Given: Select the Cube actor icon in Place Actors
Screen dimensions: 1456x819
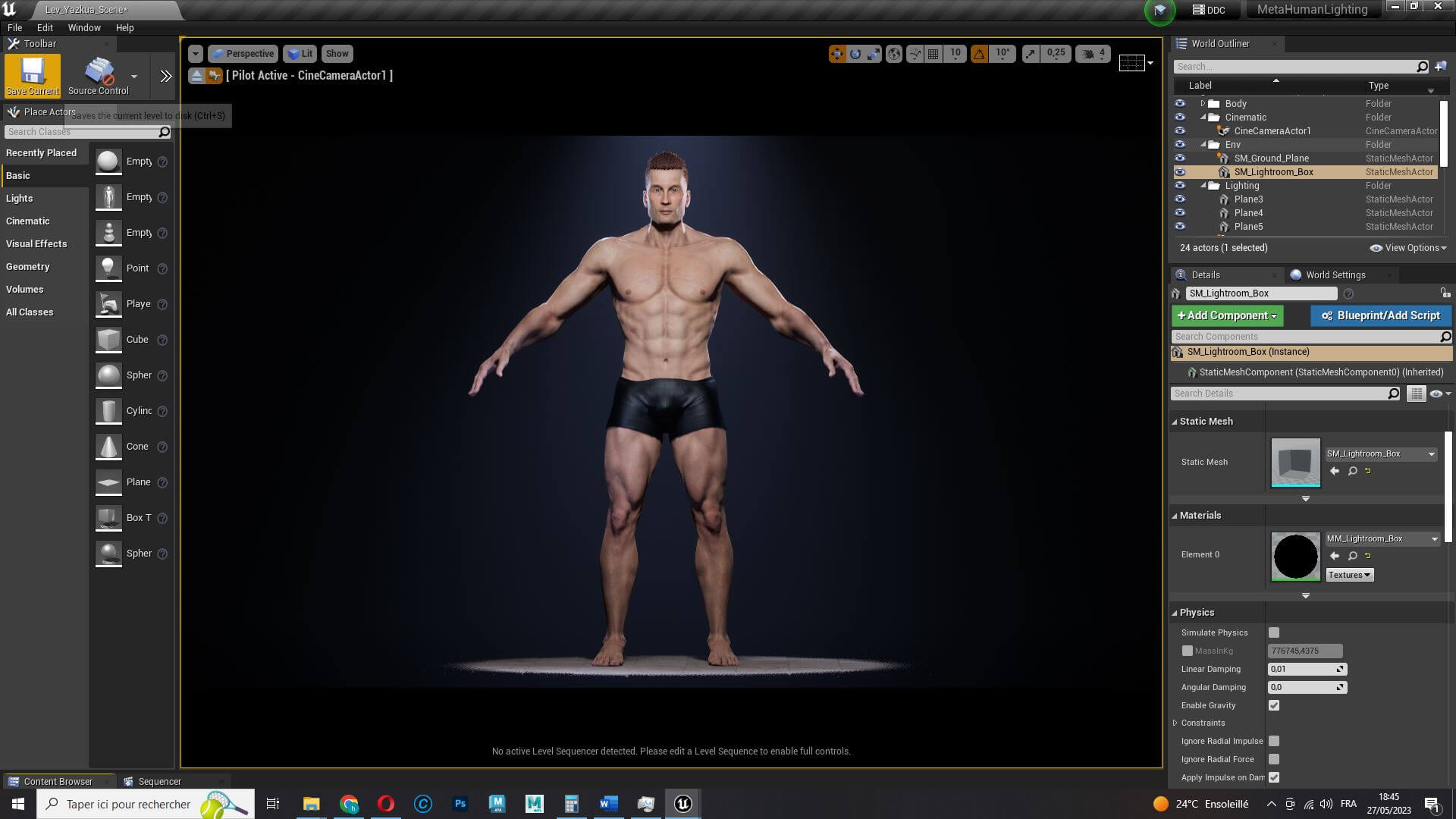Looking at the screenshot, I should tap(108, 340).
